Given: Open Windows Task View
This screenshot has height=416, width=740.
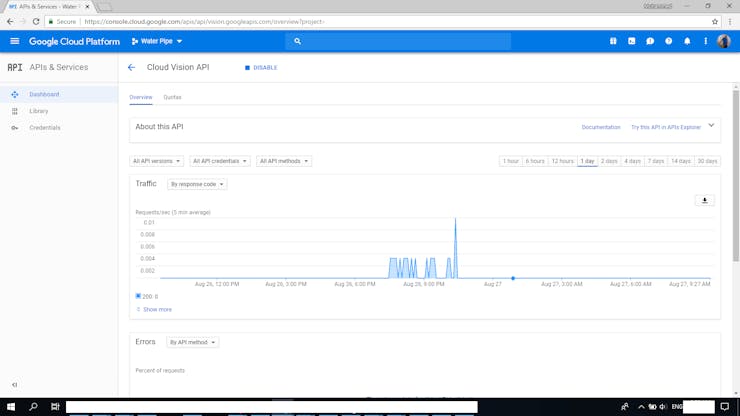Looking at the screenshot, I should pos(55,407).
